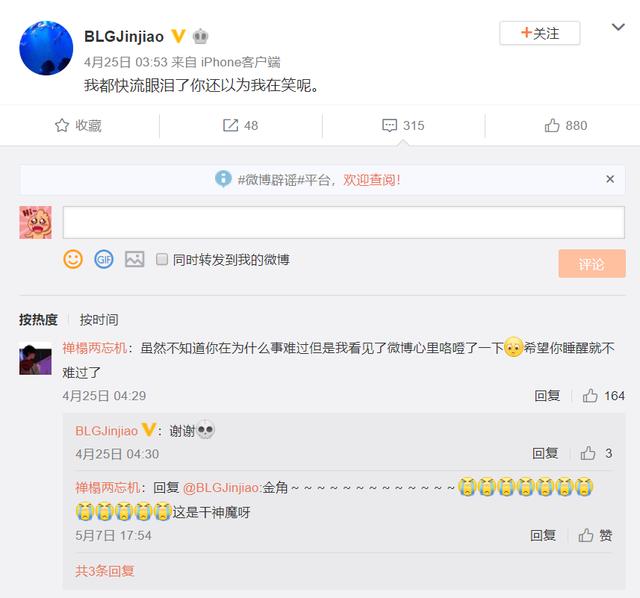The width and height of the screenshot is (640, 598).
Task: Open the emoji smiley picker
Action: click(73, 259)
